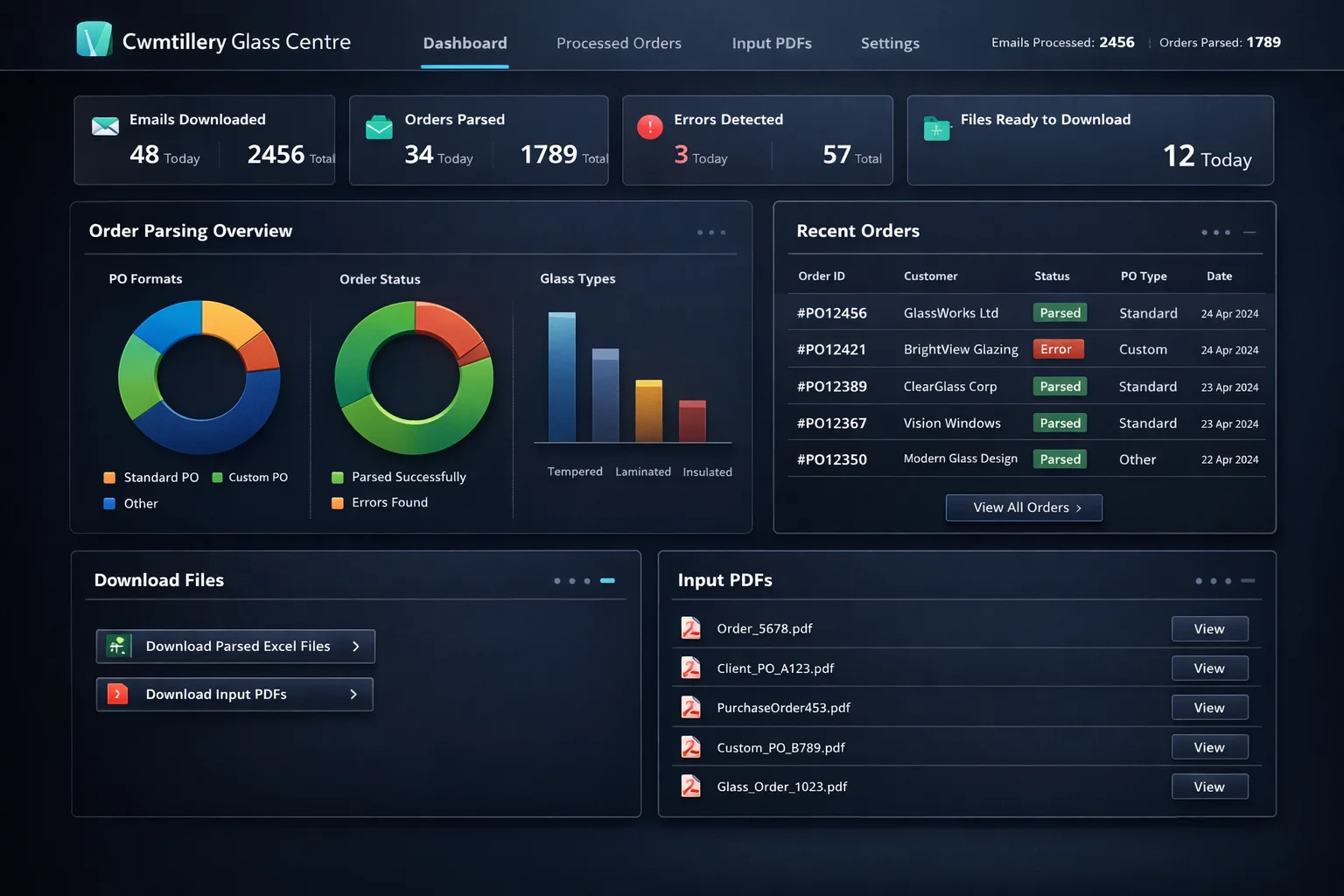Screen dimensions: 1344x896
Task: Click the PDF icon beside Client_PO_A123.pdf
Action: (x=691, y=668)
